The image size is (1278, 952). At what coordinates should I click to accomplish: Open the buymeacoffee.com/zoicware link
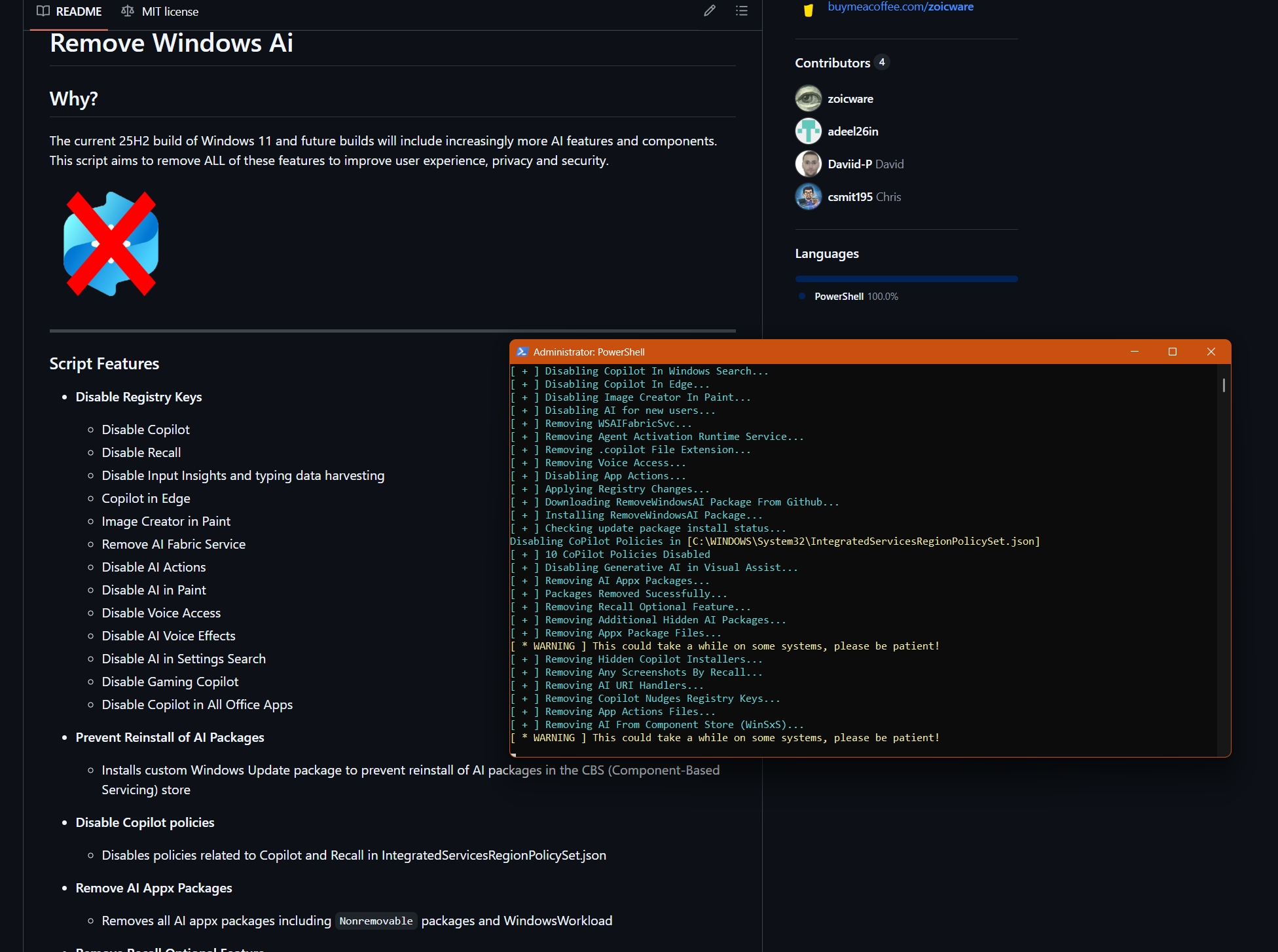pos(900,7)
